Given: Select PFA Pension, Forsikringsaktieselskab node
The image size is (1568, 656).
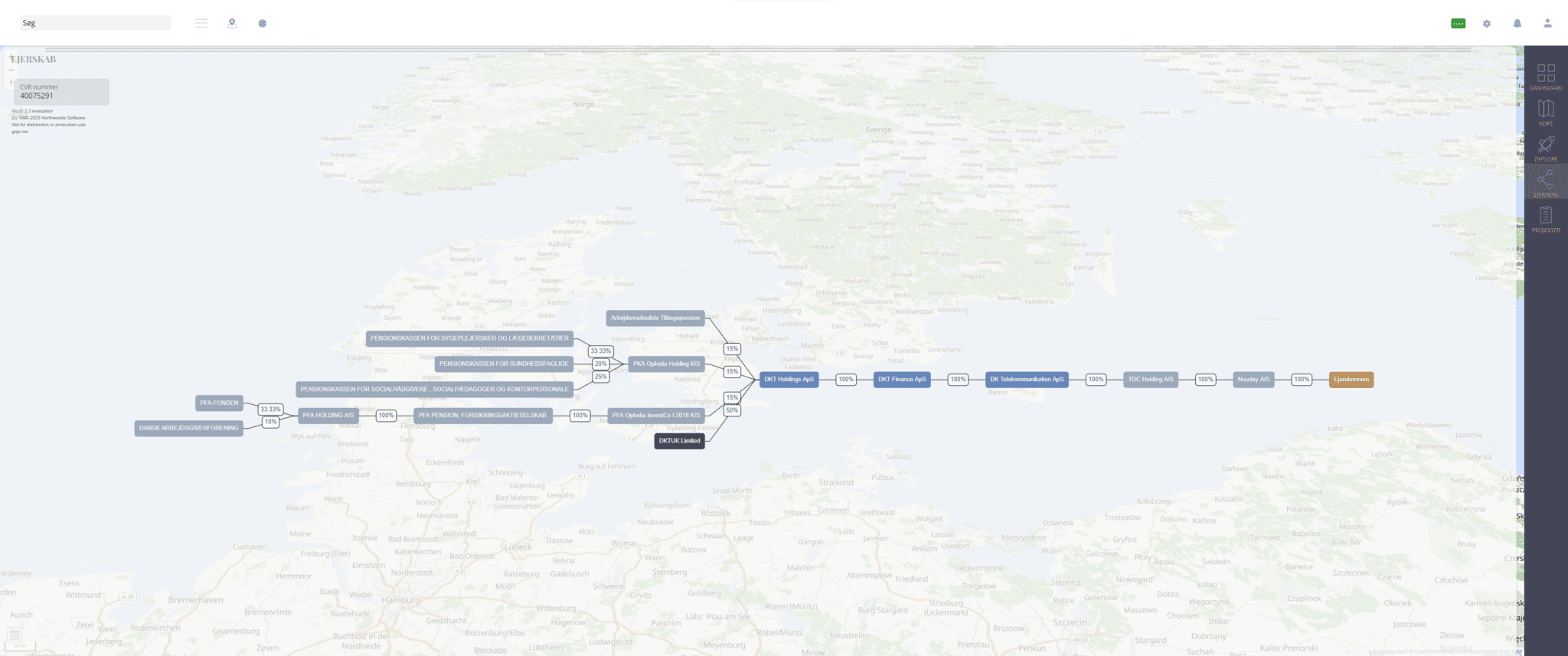Looking at the screenshot, I should coord(482,416).
